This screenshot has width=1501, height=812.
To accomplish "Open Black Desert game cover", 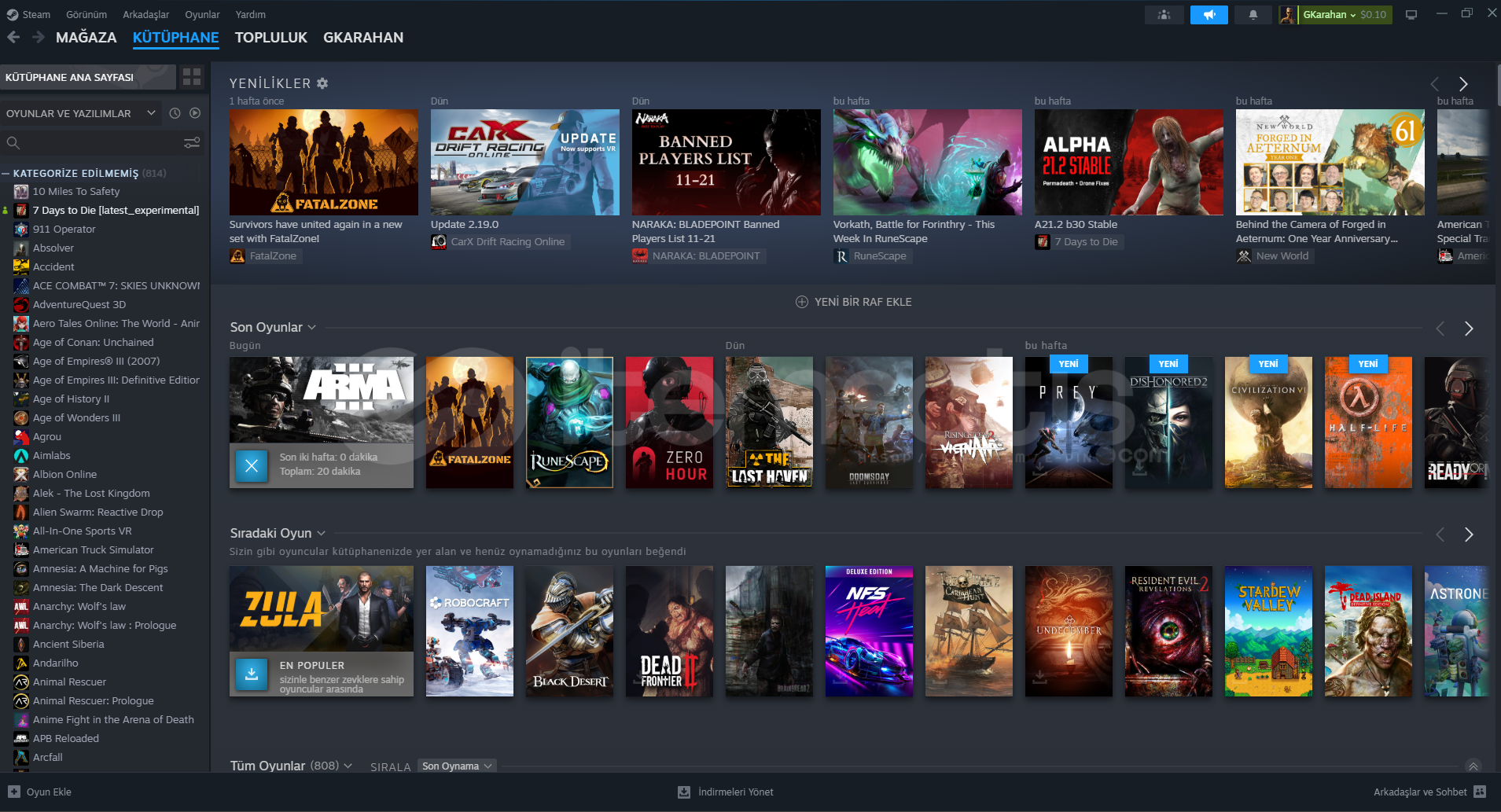I will pos(569,631).
